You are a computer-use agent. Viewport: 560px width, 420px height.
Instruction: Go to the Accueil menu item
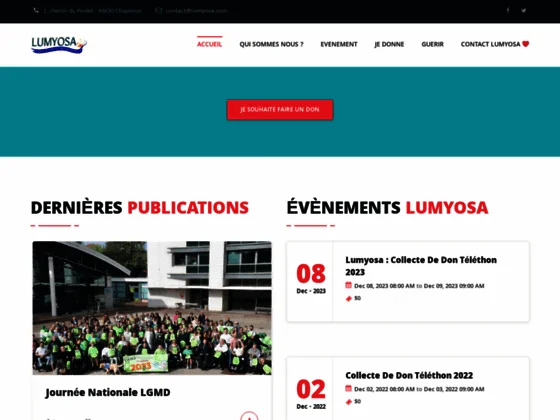(x=210, y=44)
